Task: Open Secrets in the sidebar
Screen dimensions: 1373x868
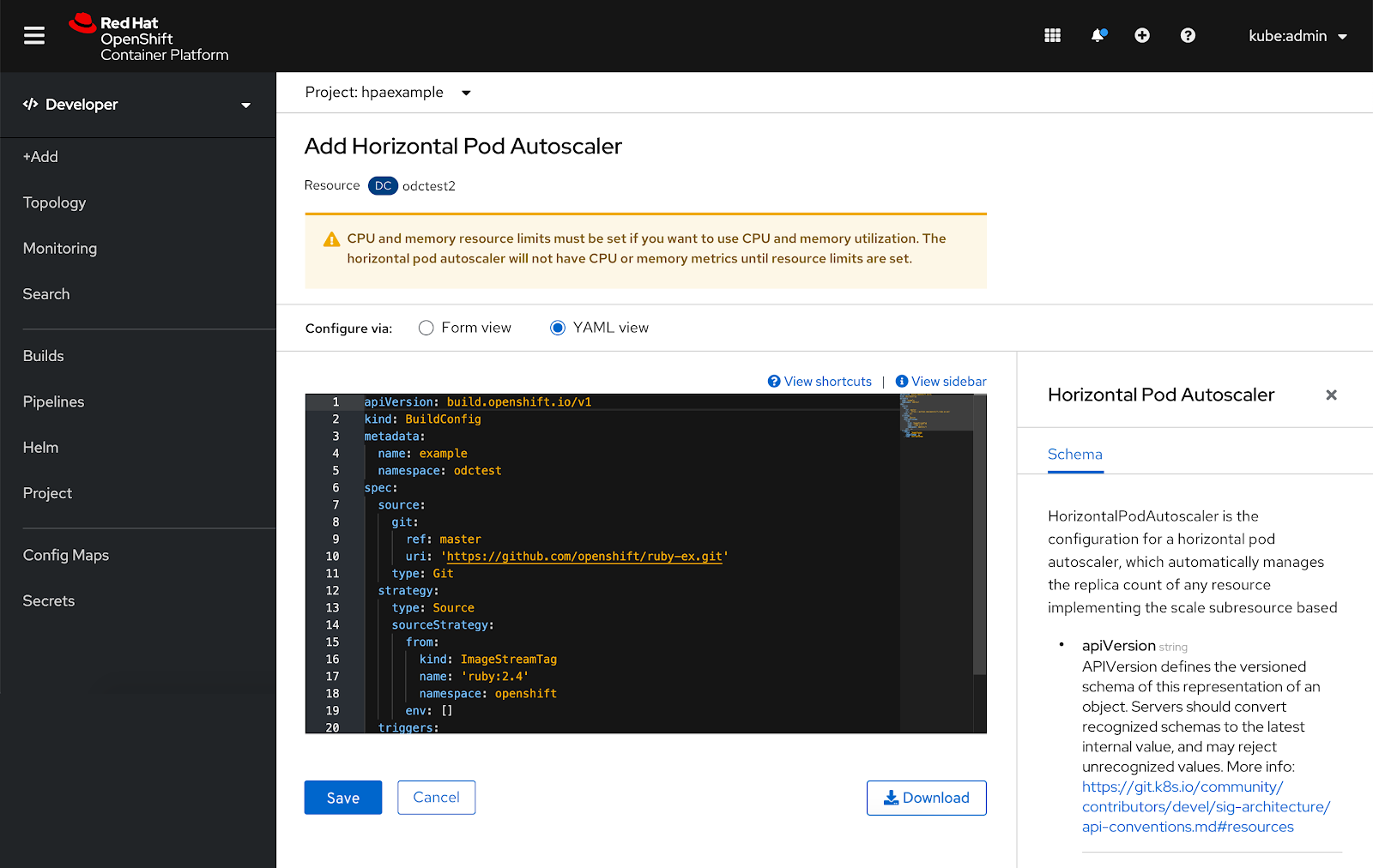Action: pos(49,601)
